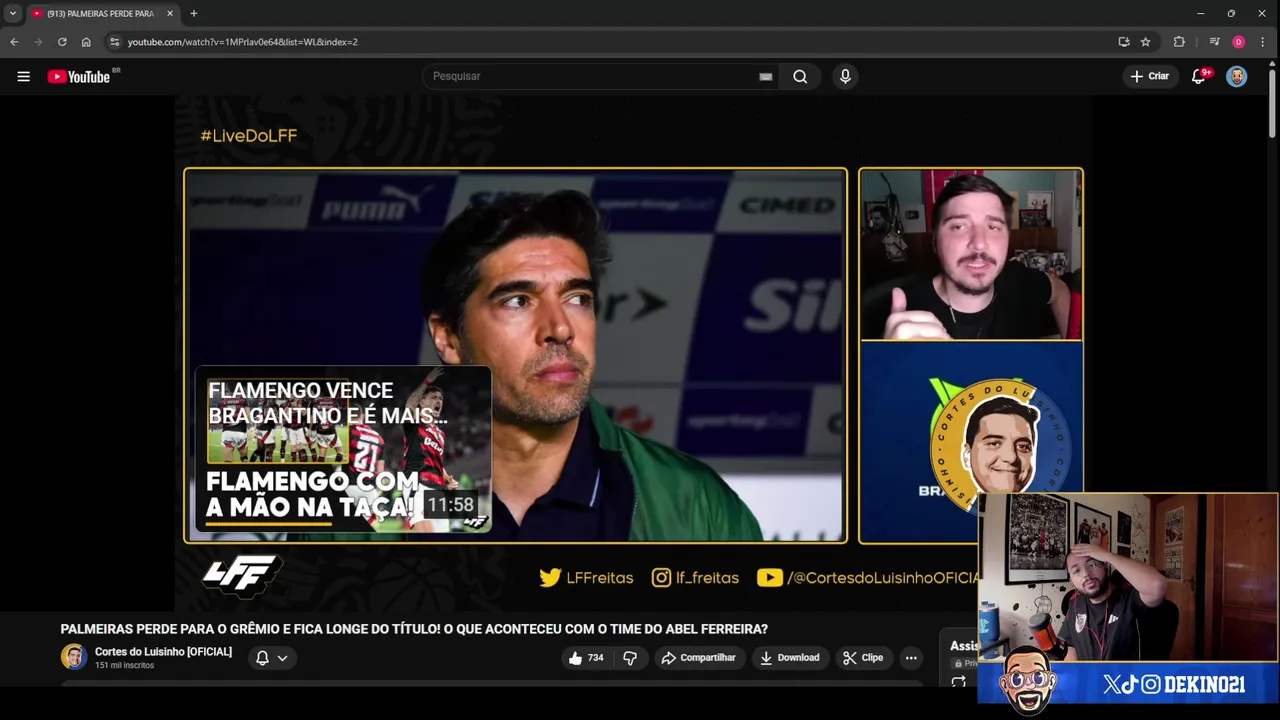Open the YouTube guide hamburger menu
Screen dimensions: 1280x720
pos(23,76)
